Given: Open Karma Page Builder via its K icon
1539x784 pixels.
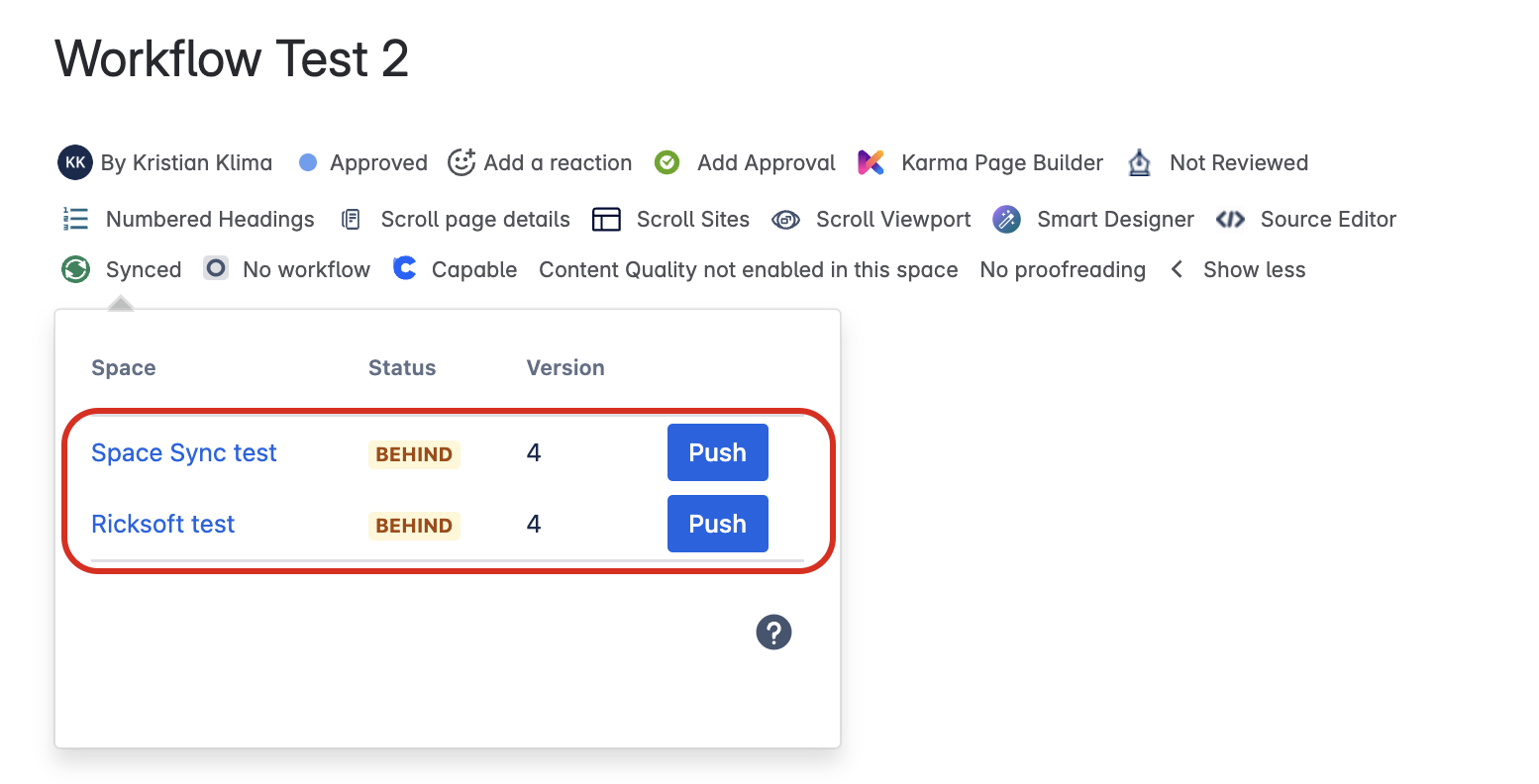Looking at the screenshot, I should pos(871,162).
